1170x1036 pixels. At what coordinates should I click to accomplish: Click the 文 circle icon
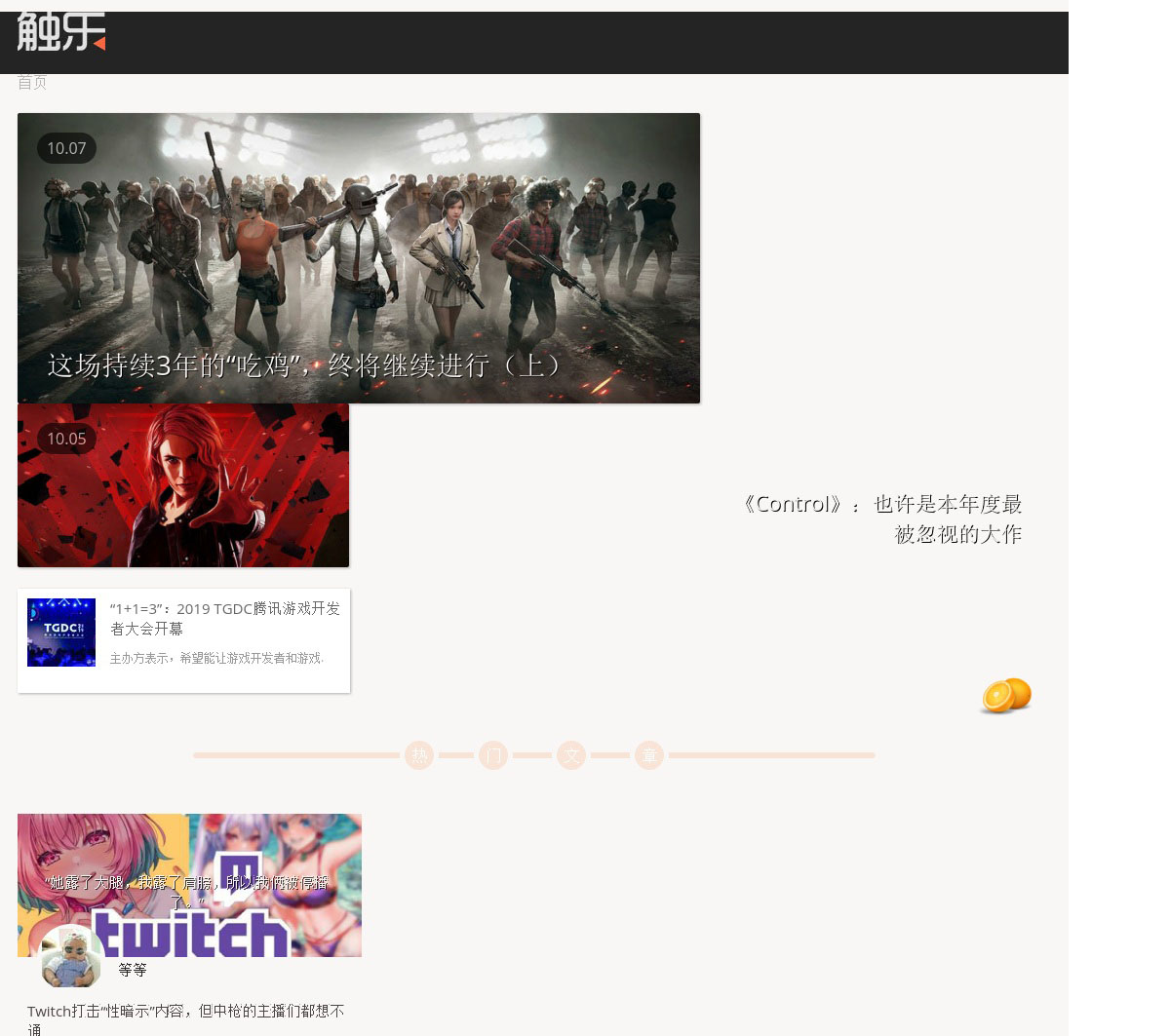click(571, 755)
